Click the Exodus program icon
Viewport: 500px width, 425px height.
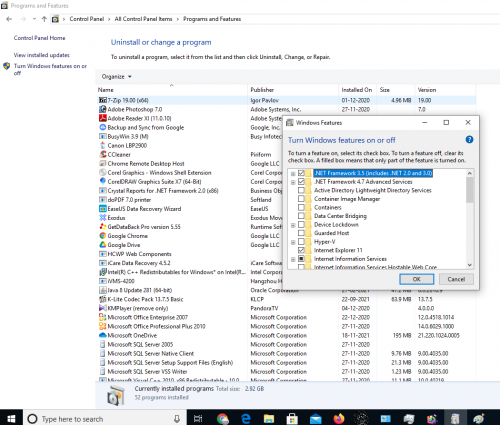click(x=103, y=218)
